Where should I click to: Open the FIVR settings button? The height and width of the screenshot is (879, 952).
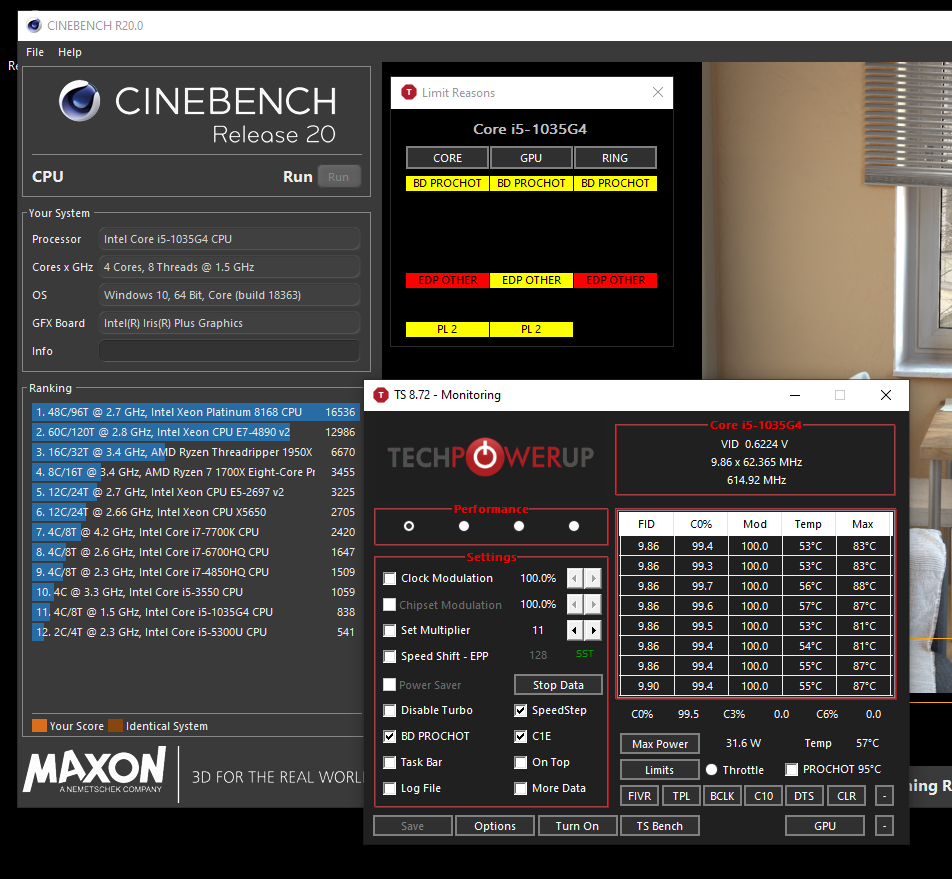point(639,797)
